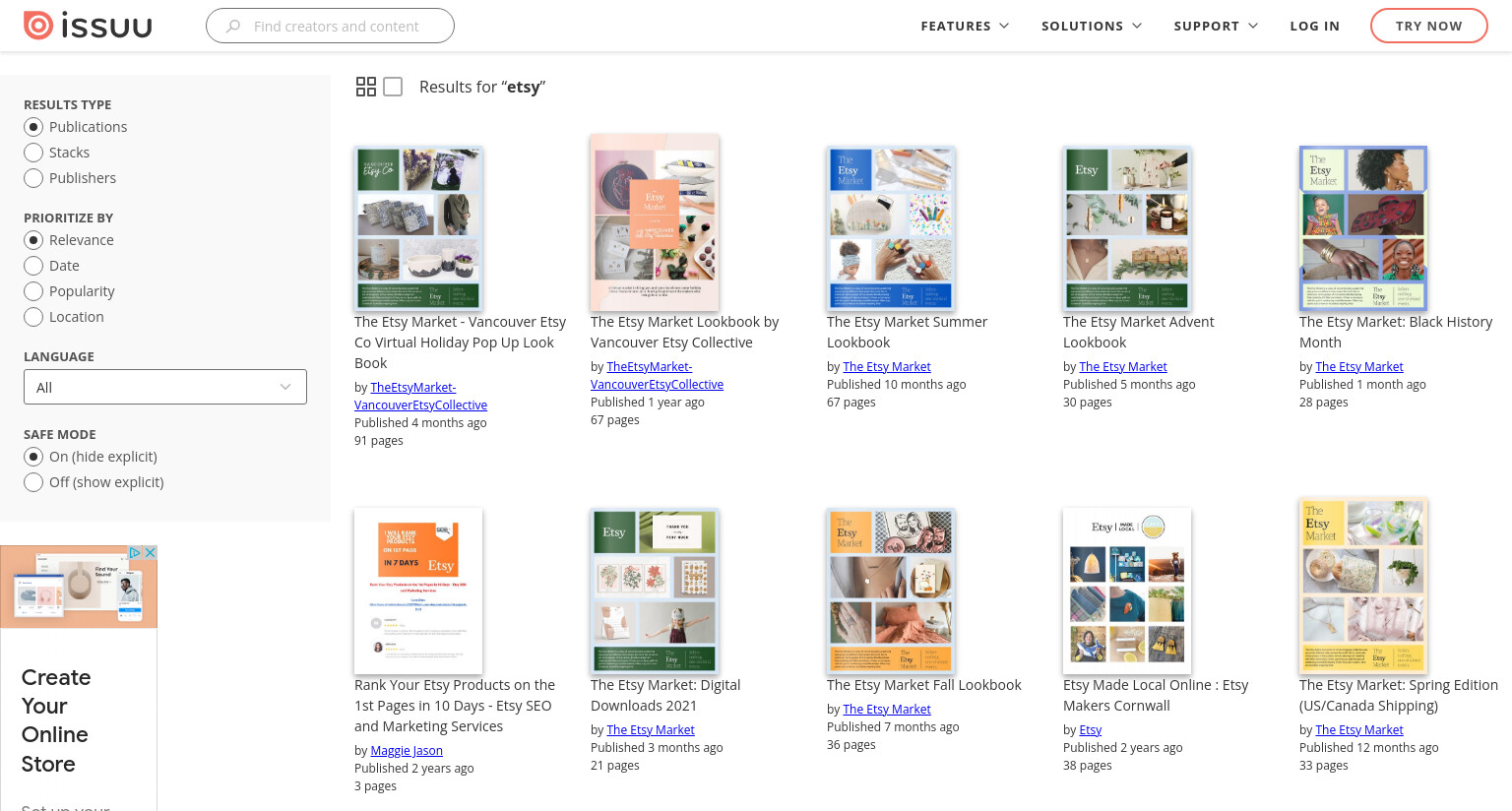Click title "The Etsy Market: Digital Downloads 2021"
Screen dimensions: 1512x811
coord(665,695)
